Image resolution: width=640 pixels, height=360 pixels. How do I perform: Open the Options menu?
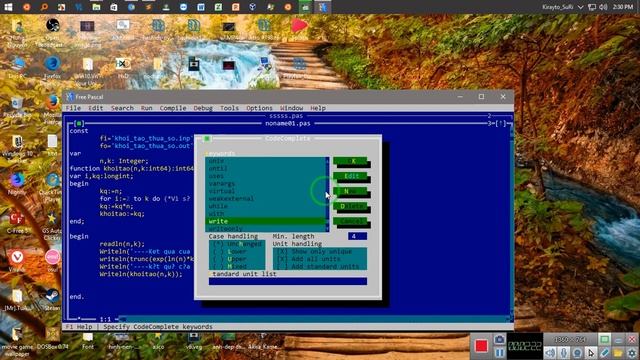pyautogui.click(x=259, y=108)
